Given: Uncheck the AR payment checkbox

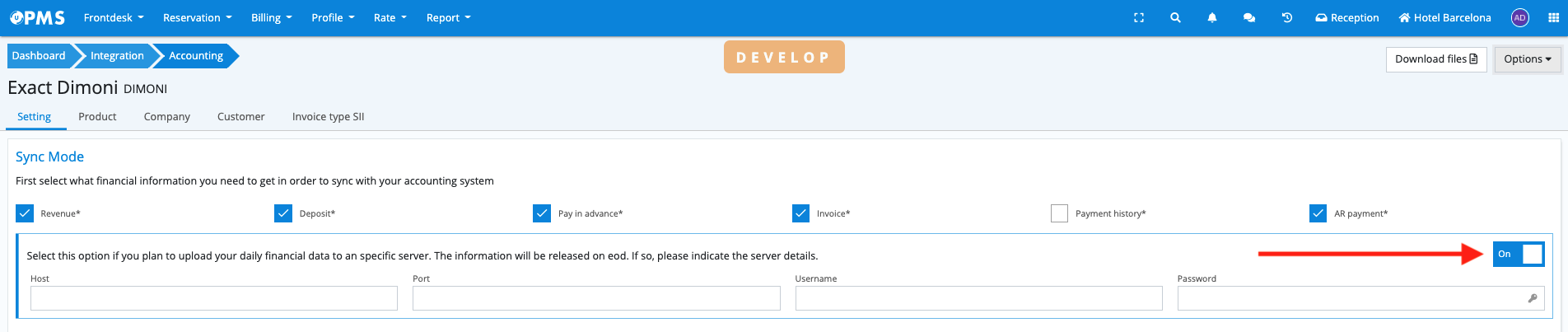Looking at the screenshot, I should 1318,213.
